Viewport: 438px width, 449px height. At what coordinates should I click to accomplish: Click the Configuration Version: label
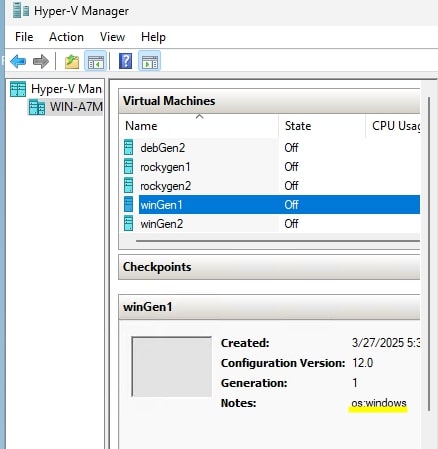283,363
